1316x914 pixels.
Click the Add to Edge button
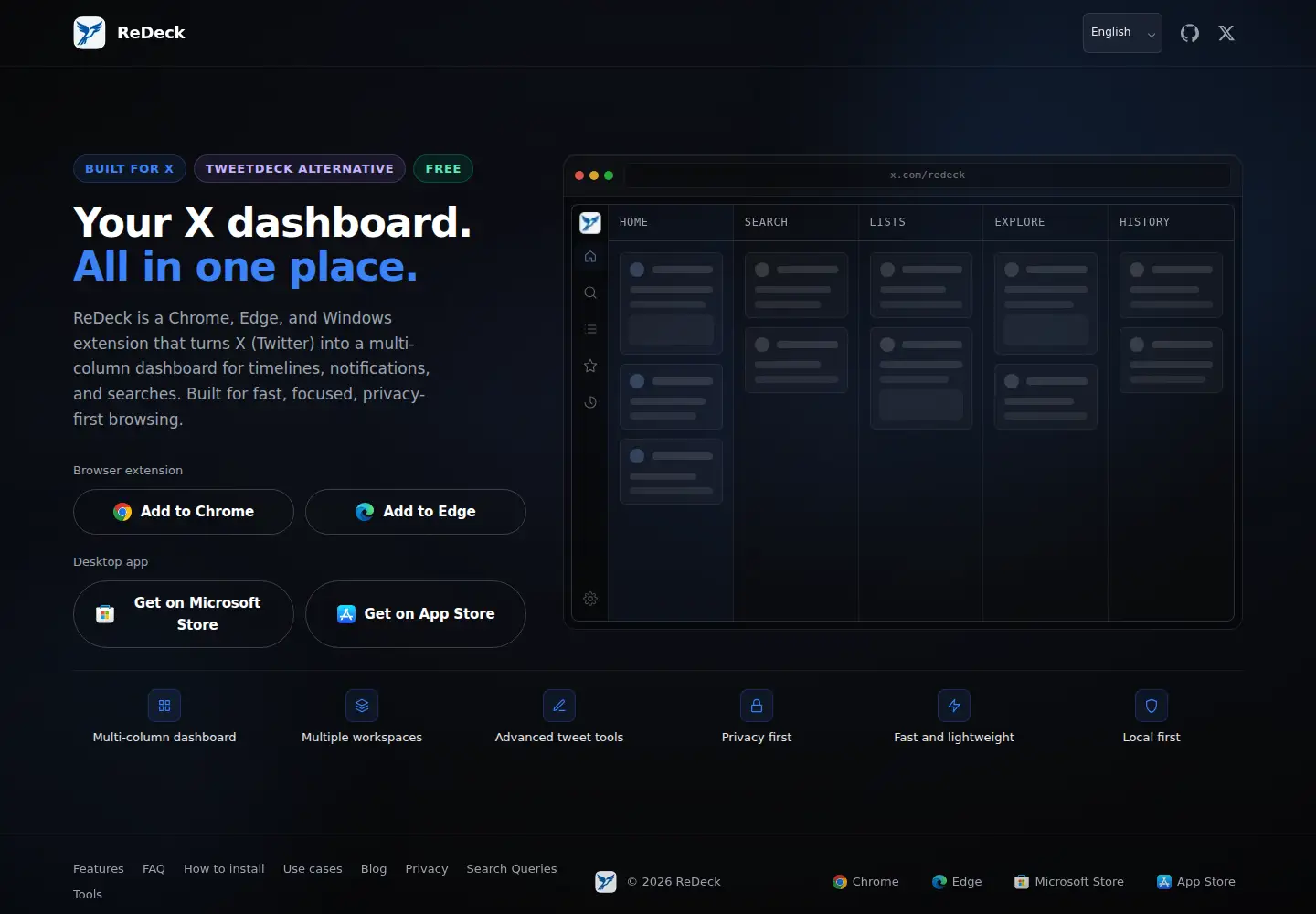click(416, 512)
